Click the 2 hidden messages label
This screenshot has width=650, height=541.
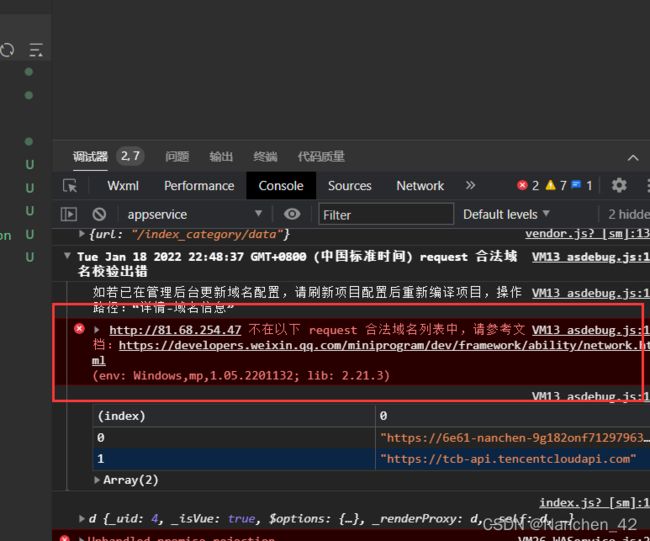point(628,214)
